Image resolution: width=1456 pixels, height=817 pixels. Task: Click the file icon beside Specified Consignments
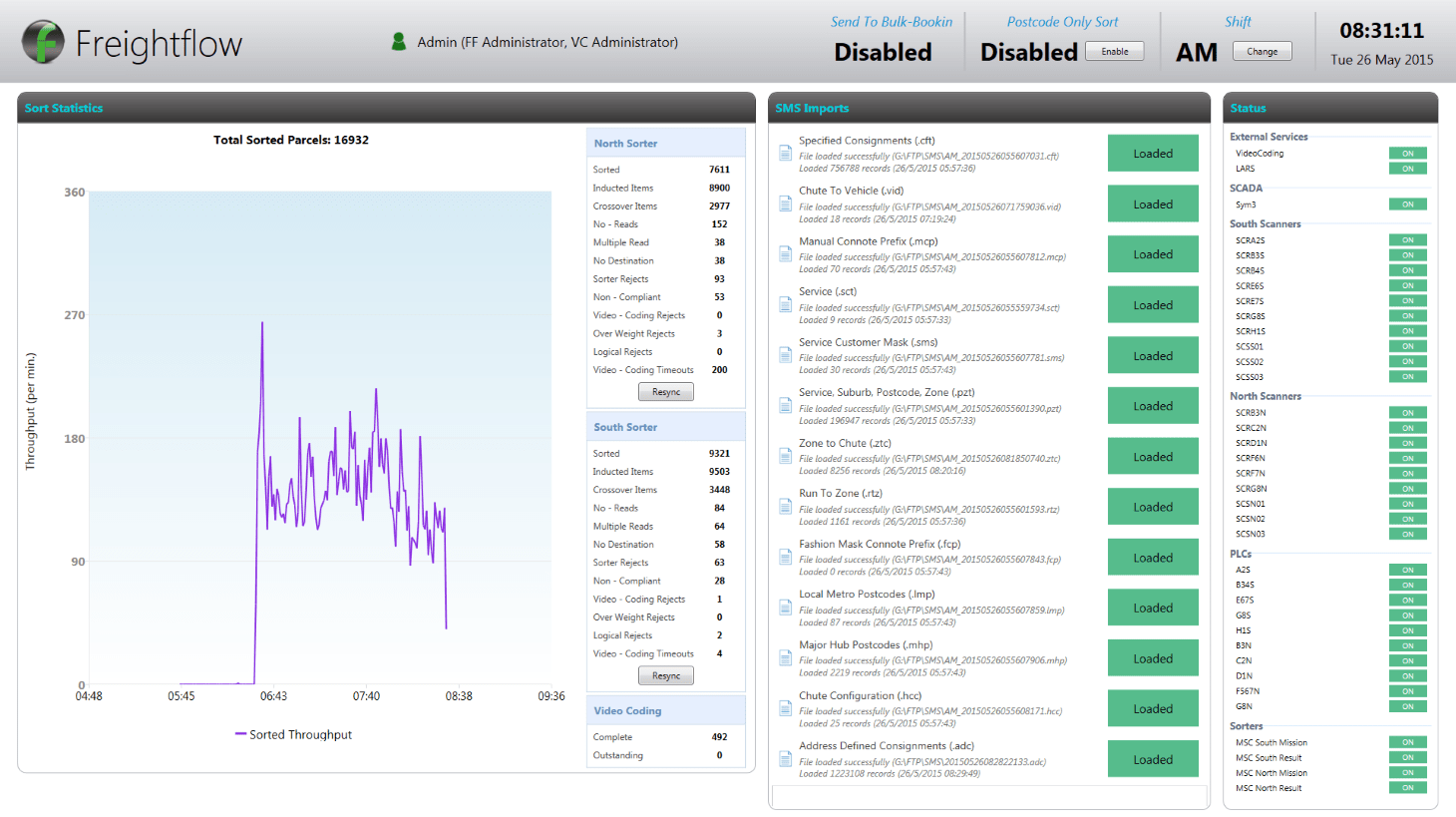tap(784, 152)
